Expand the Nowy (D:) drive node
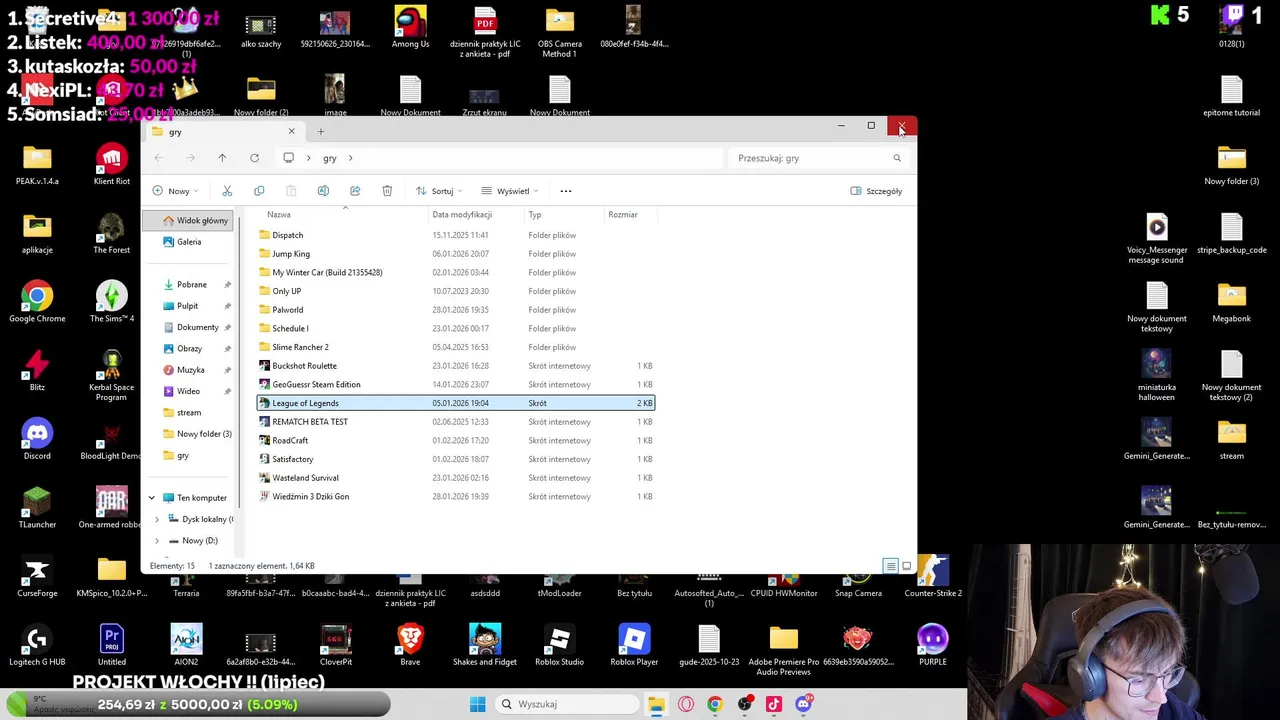The height and width of the screenshot is (720, 1280). click(x=157, y=541)
